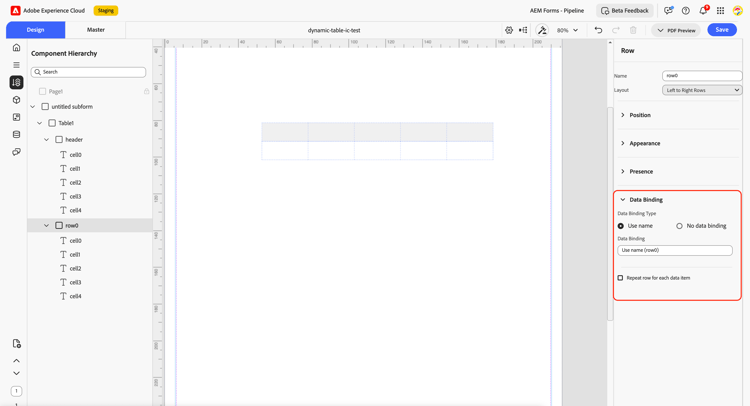
Task: Open the Help question mark icon
Action: [x=685, y=11]
